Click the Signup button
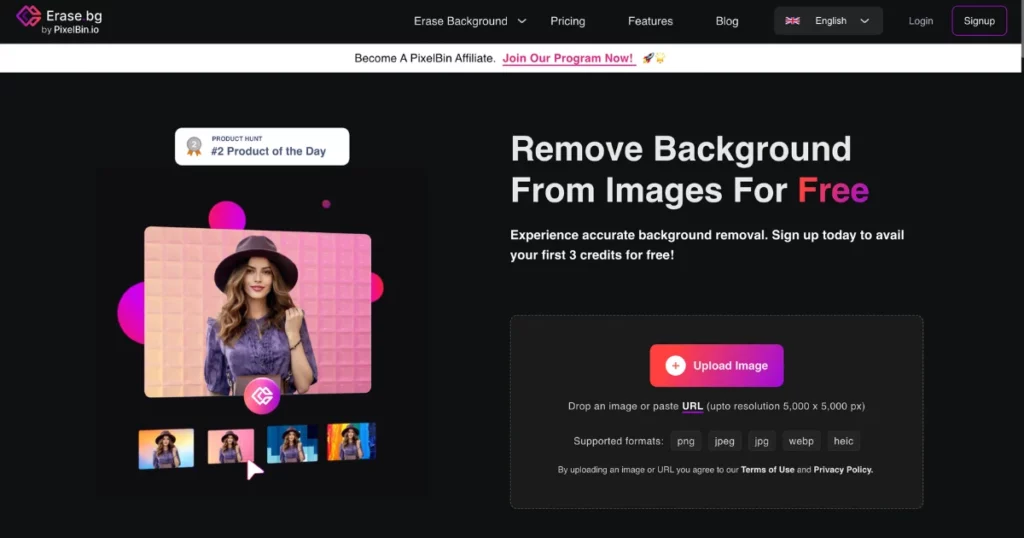Image resolution: width=1024 pixels, height=538 pixels. (979, 21)
